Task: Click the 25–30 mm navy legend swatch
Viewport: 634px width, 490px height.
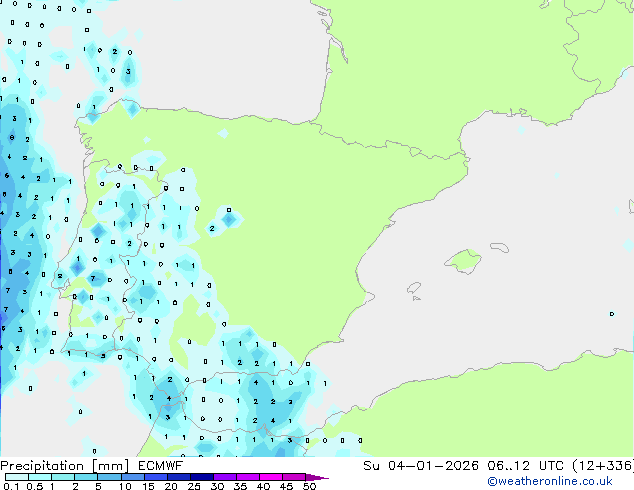Action: [x=201, y=477]
